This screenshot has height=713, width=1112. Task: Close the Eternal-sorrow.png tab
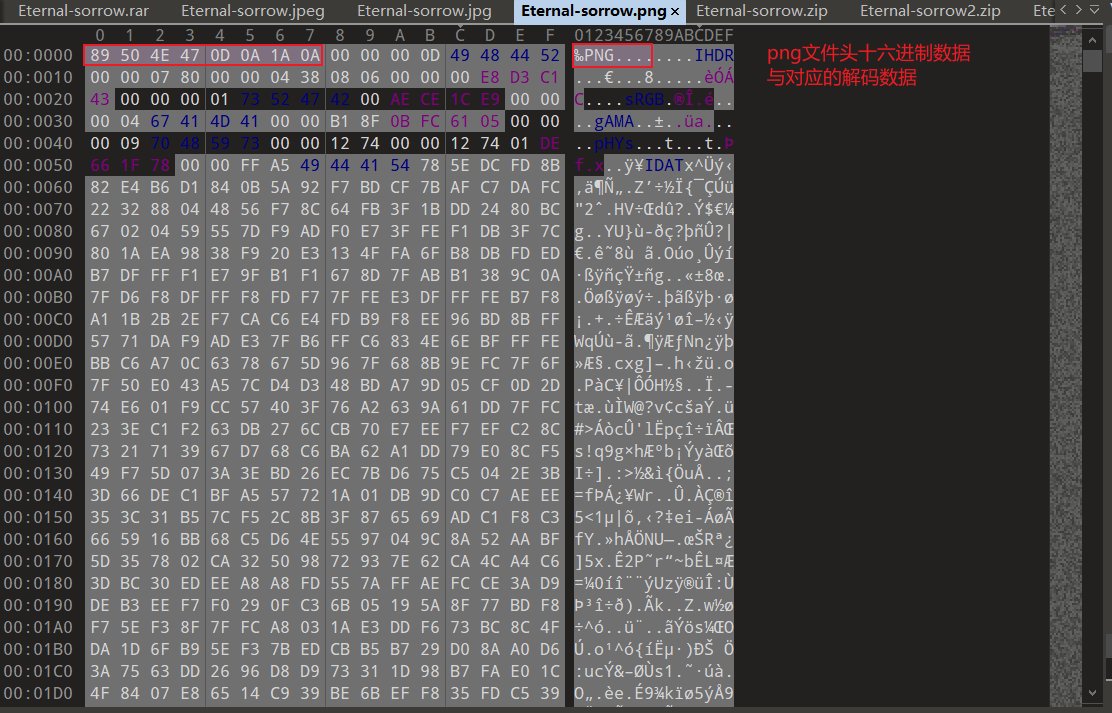click(x=674, y=11)
